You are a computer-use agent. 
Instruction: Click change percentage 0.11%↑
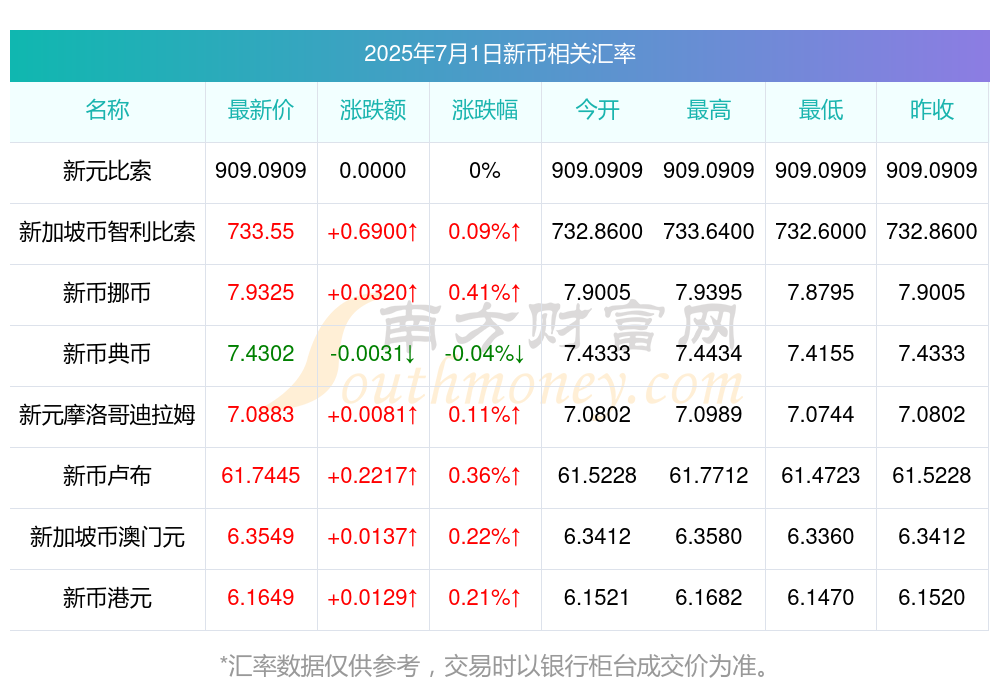coord(485,415)
